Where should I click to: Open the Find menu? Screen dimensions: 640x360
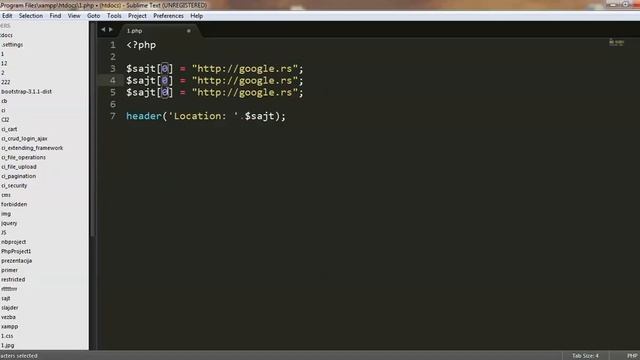click(x=55, y=16)
